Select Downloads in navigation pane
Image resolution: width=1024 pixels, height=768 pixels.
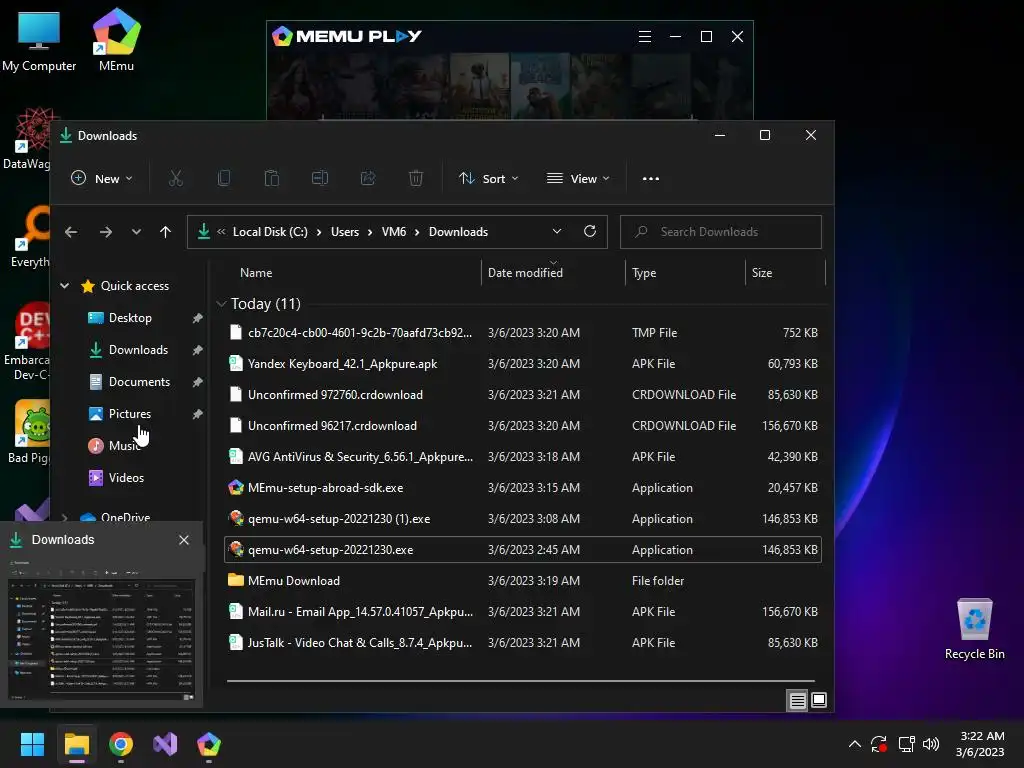click(x=138, y=350)
